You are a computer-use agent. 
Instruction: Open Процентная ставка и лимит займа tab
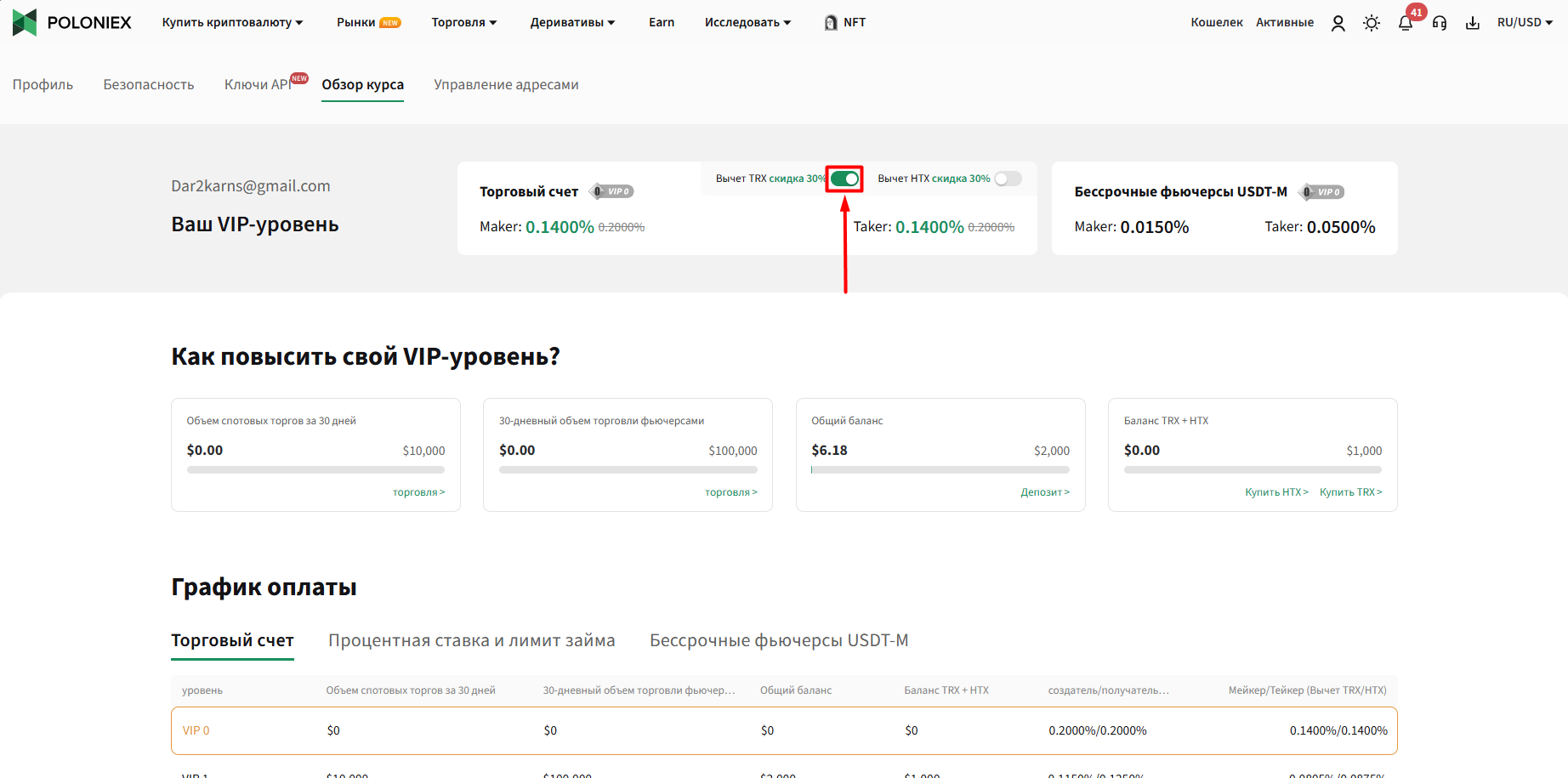(x=472, y=640)
